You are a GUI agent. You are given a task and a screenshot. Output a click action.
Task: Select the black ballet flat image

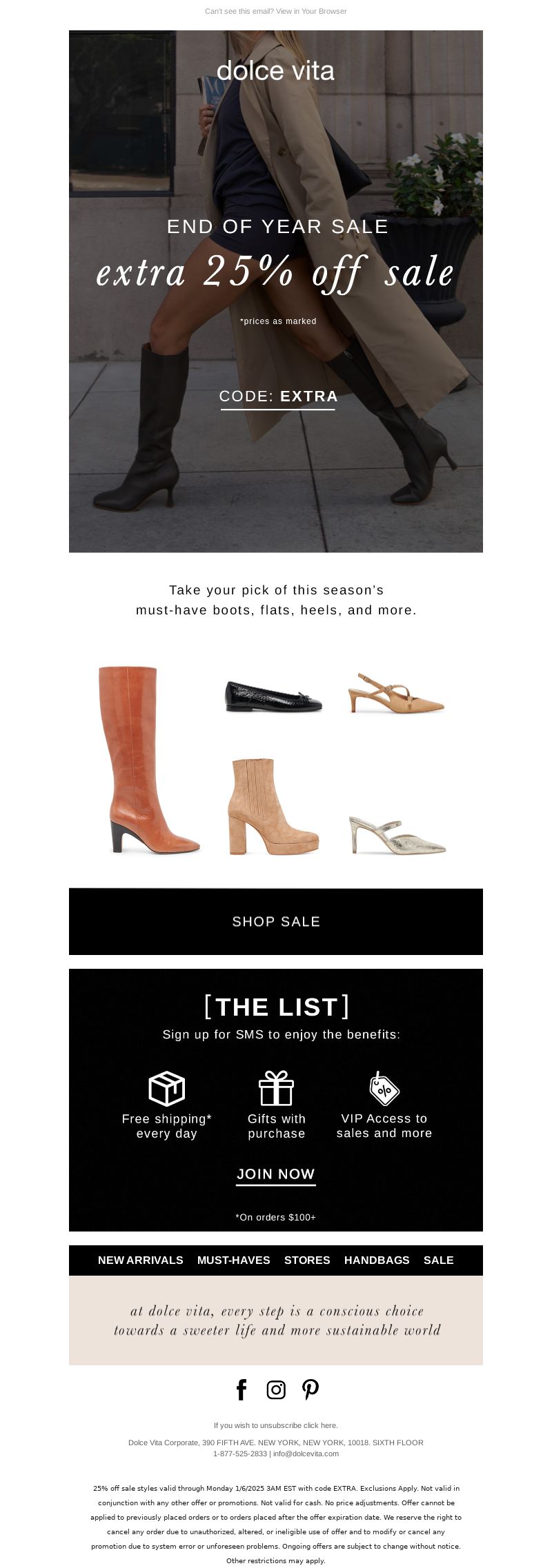click(x=274, y=696)
